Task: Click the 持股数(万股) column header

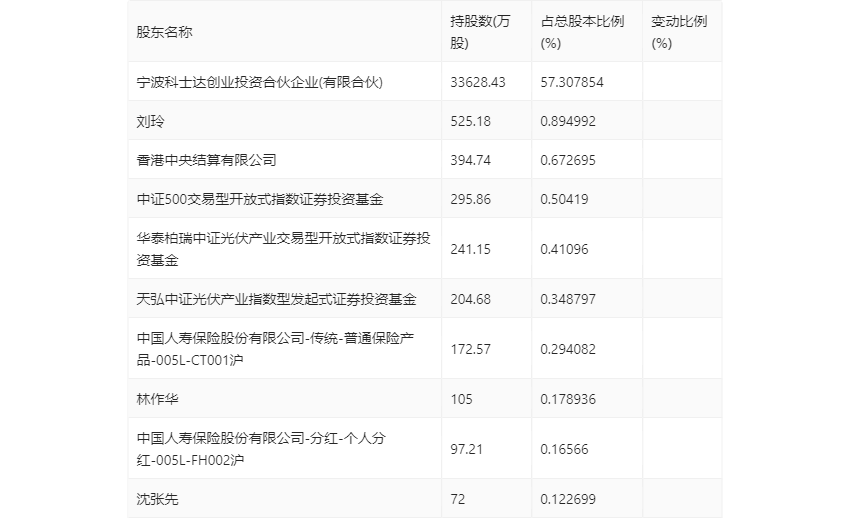Action: pyautogui.click(x=480, y=32)
